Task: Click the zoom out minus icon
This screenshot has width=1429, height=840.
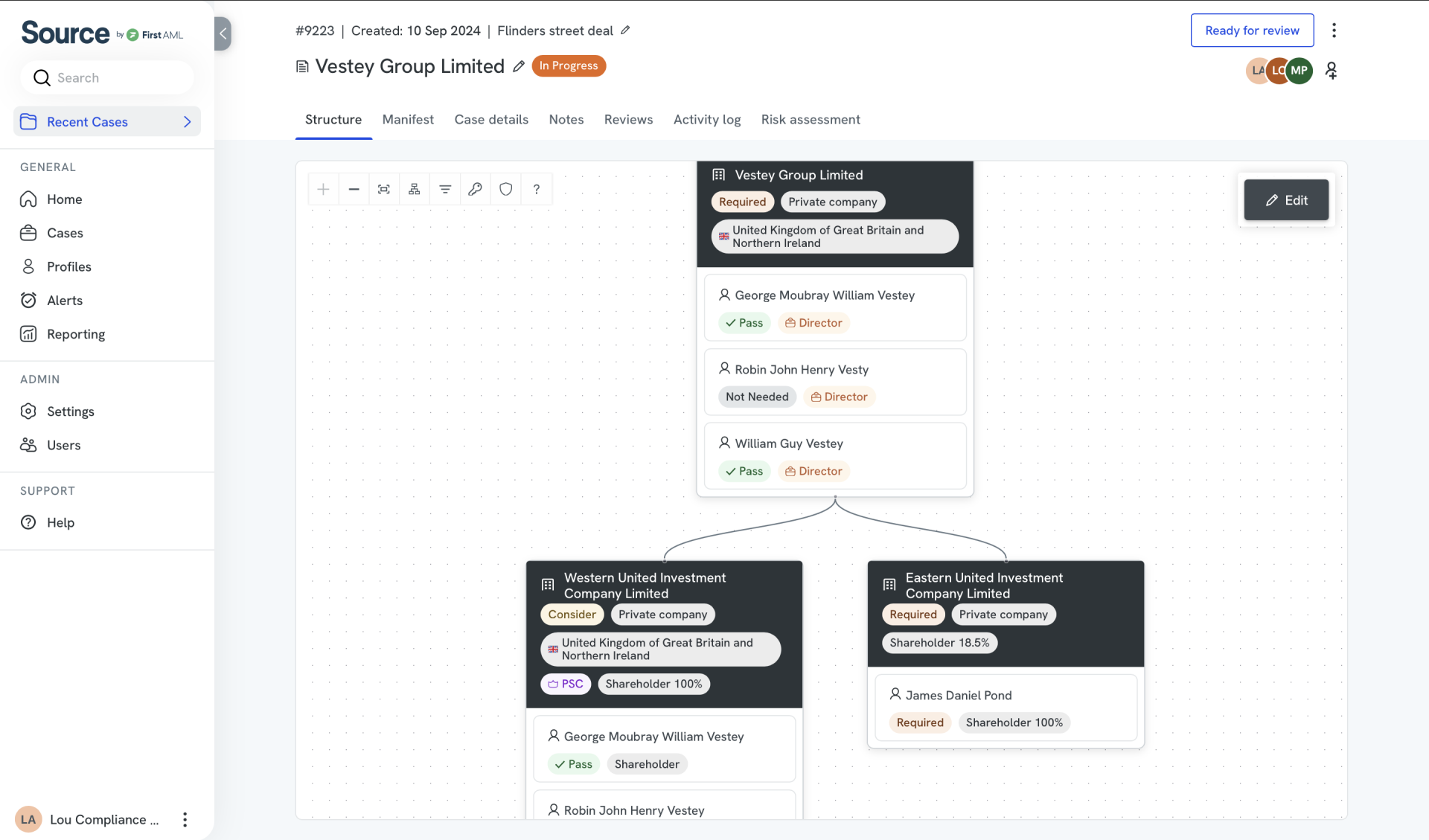Action: (x=354, y=189)
